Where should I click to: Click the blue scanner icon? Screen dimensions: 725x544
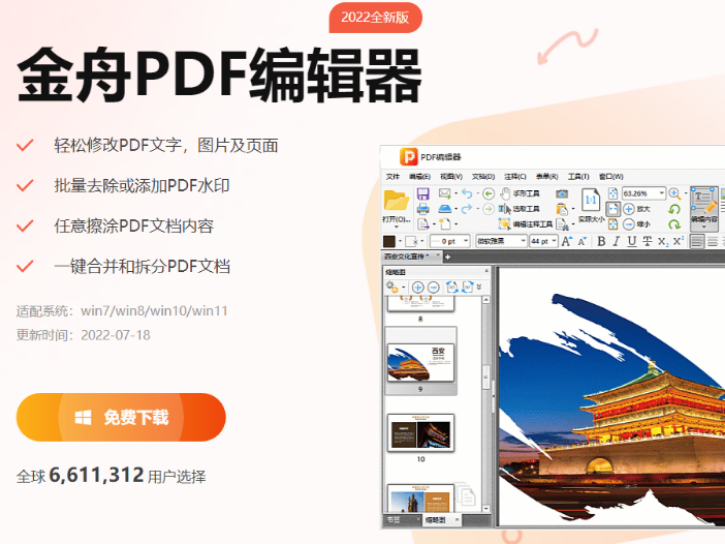pos(444,209)
